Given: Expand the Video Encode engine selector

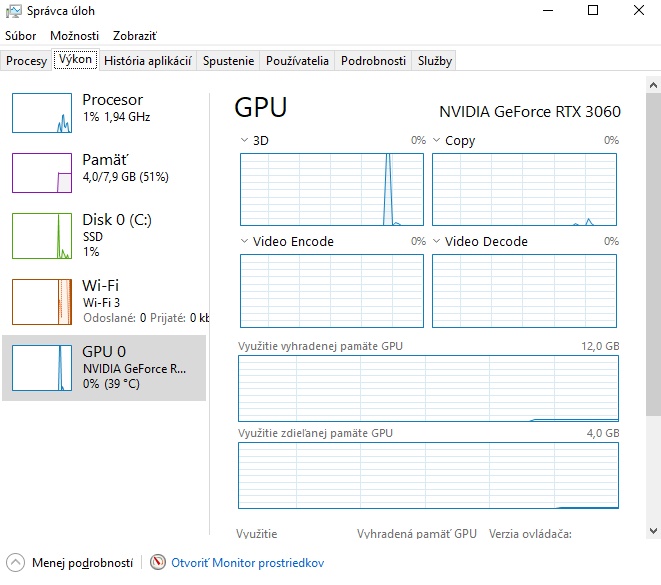Looking at the screenshot, I should point(245,241).
